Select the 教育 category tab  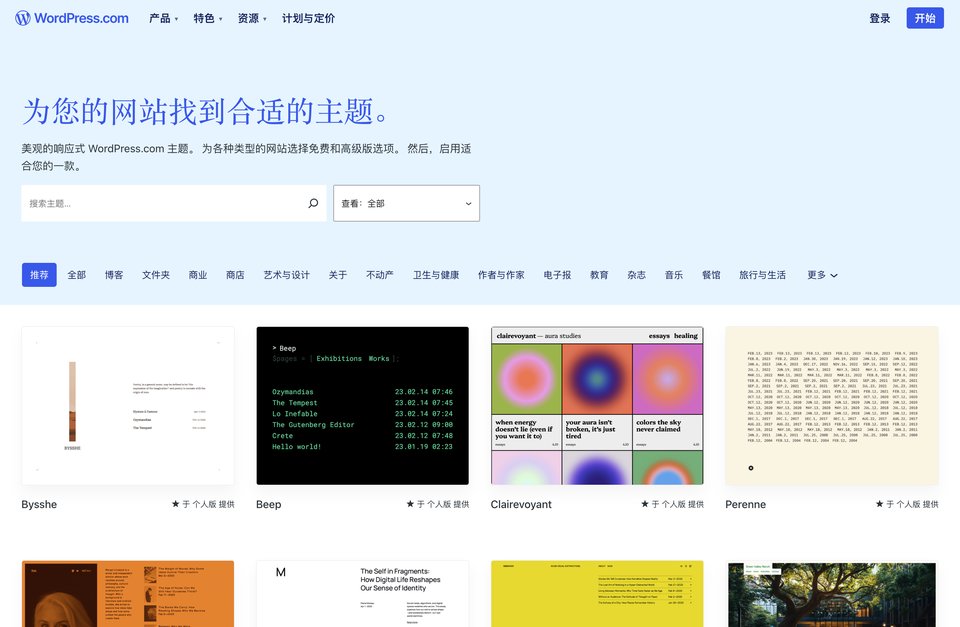pyautogui.click(x=599, y=275)
